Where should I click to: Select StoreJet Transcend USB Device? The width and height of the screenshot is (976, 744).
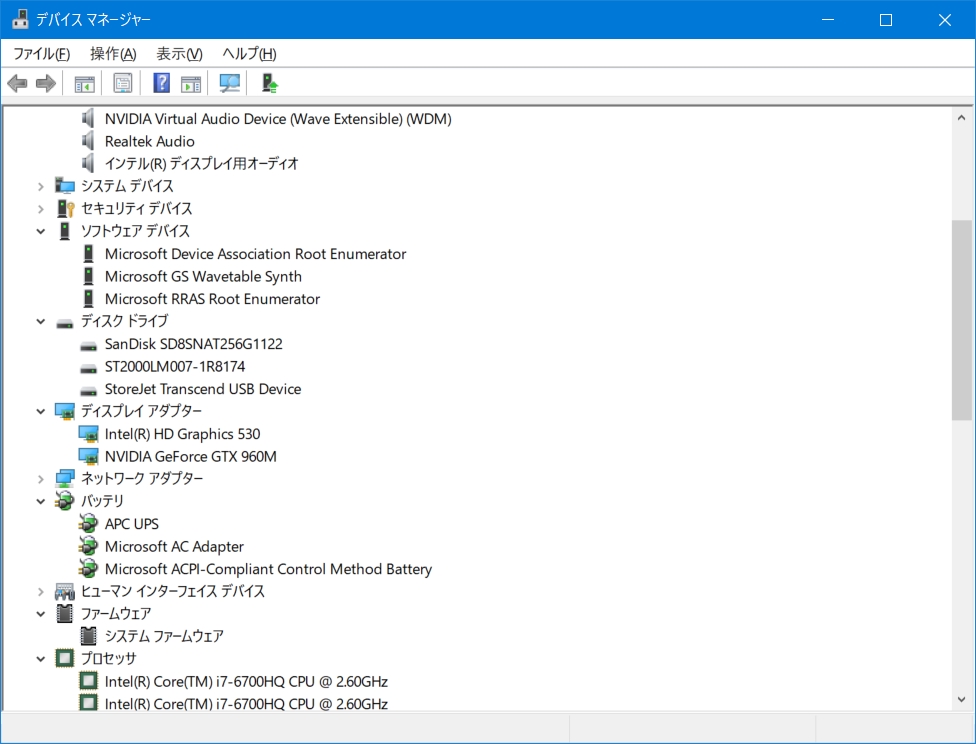pos(203,388)
